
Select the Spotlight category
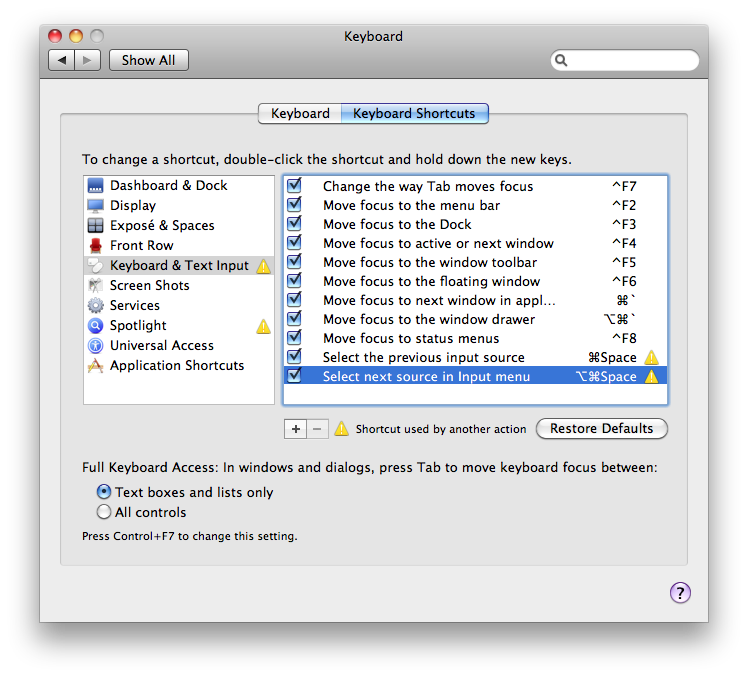click(179, 325)
